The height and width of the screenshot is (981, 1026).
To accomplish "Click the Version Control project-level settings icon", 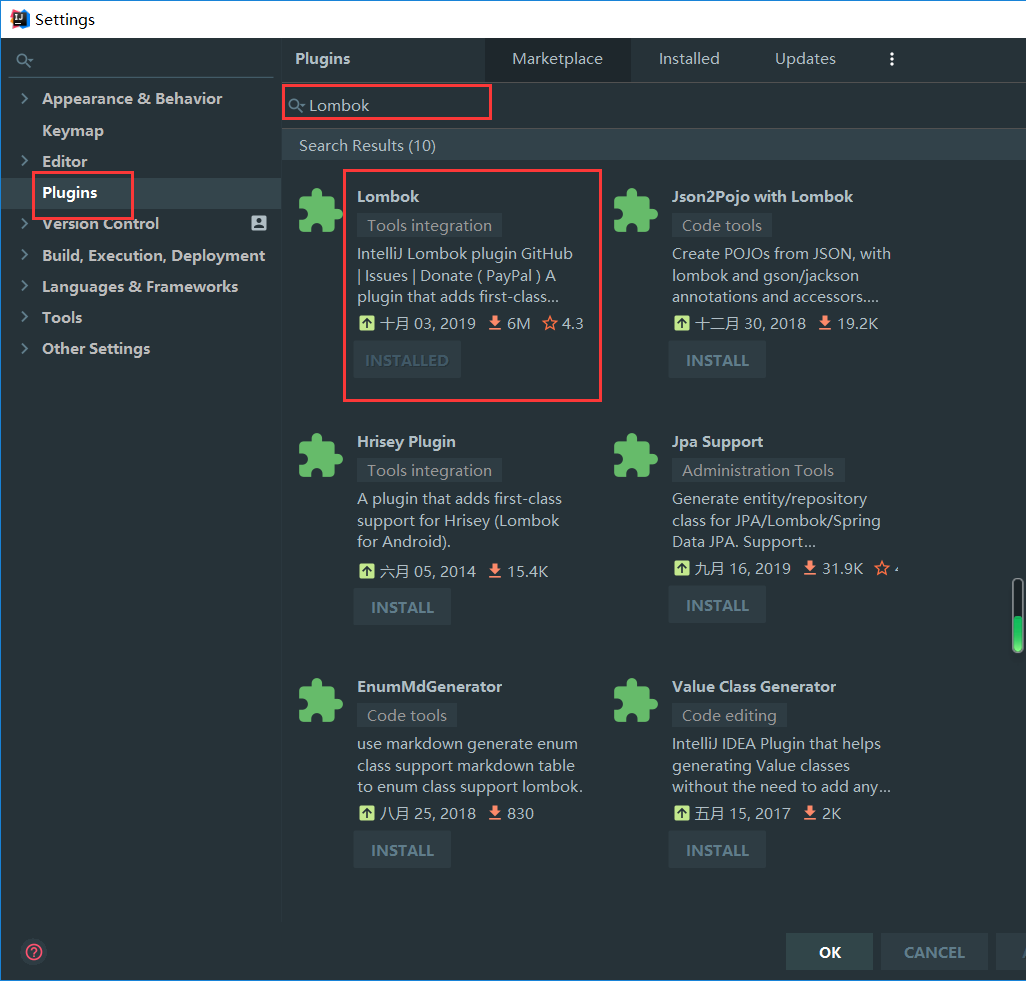I will 259,223.
